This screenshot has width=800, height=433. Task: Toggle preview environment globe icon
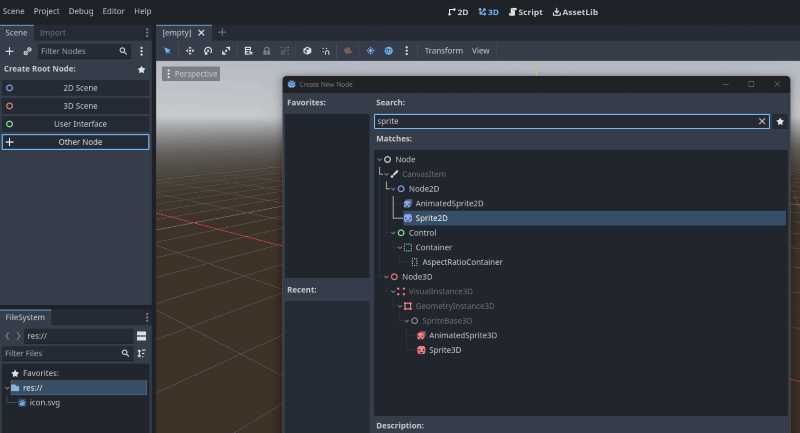click(388, 51)
